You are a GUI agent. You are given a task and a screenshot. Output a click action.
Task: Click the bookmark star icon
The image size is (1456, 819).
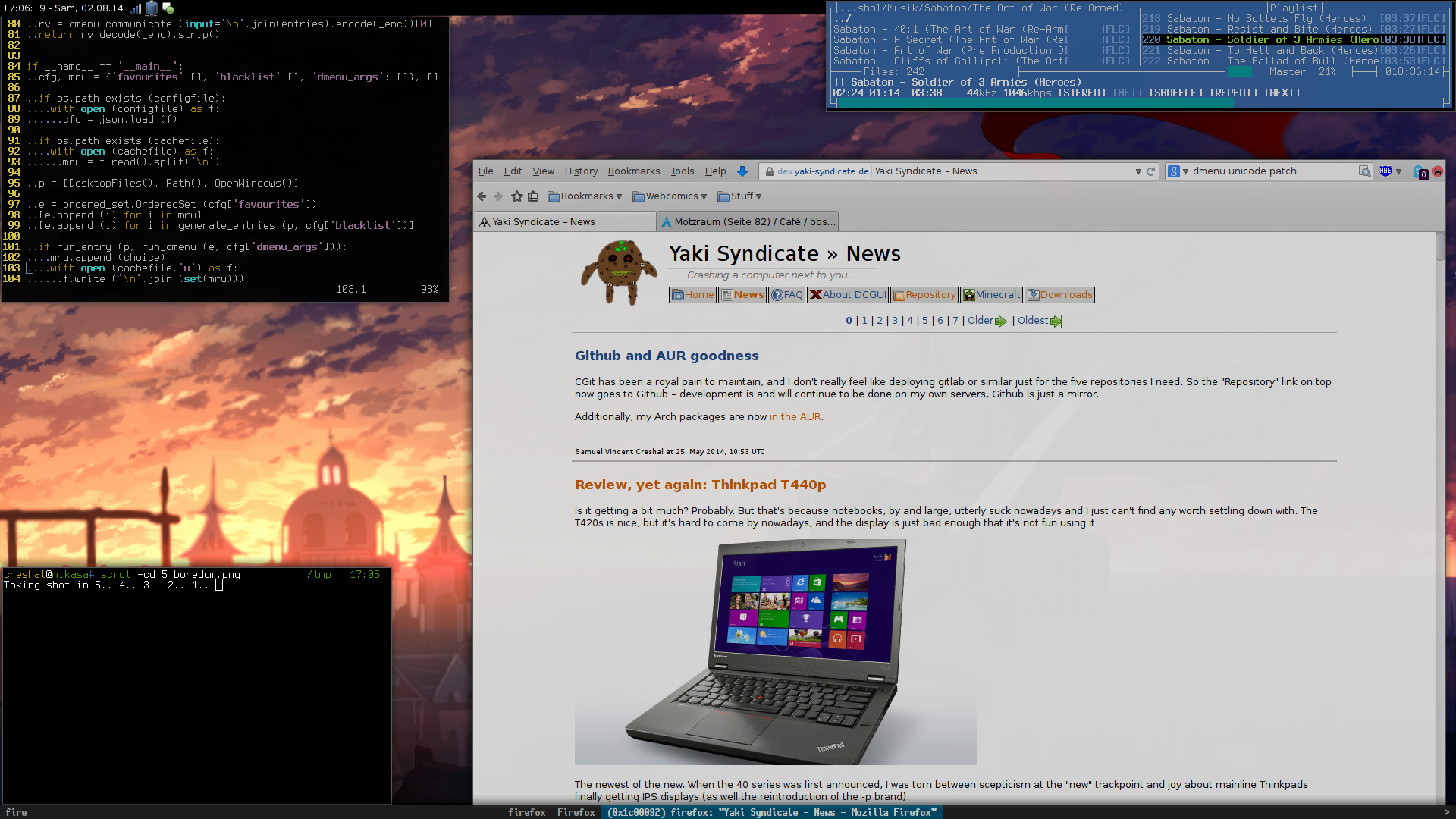517,196
